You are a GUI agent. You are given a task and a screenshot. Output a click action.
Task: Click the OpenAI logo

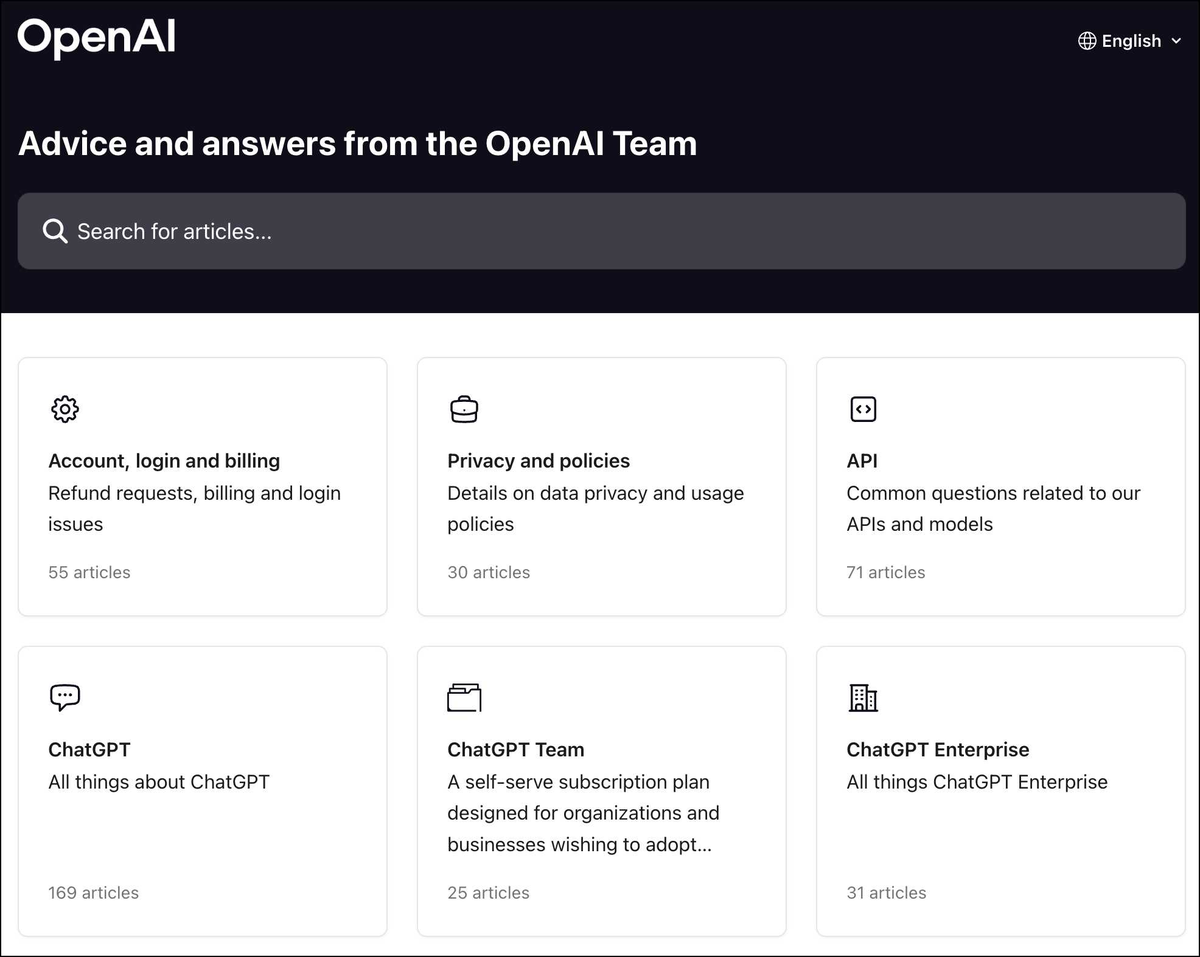click(96, 36)
